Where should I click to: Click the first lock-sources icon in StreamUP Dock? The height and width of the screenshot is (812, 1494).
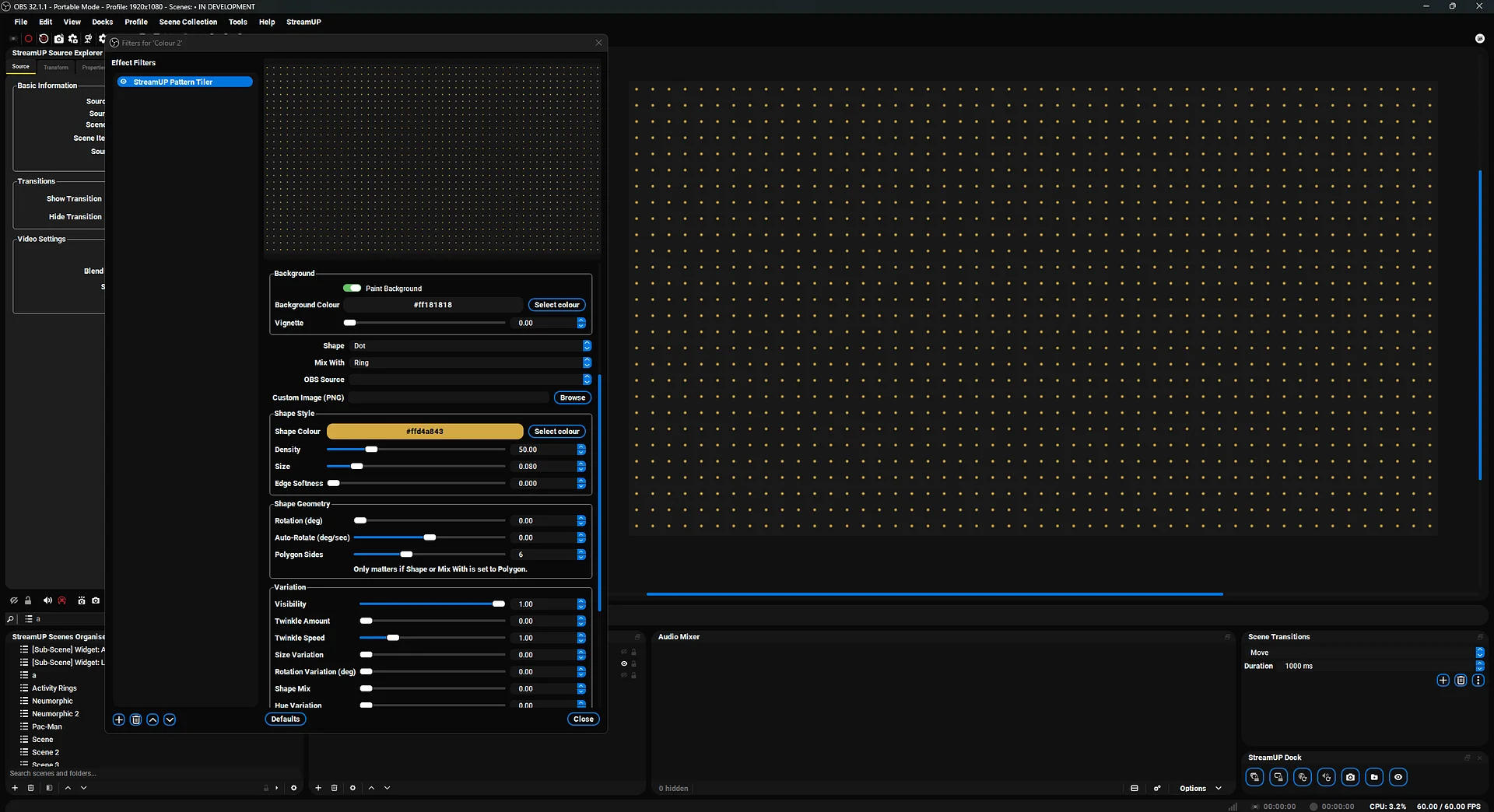coord(1254,777)
